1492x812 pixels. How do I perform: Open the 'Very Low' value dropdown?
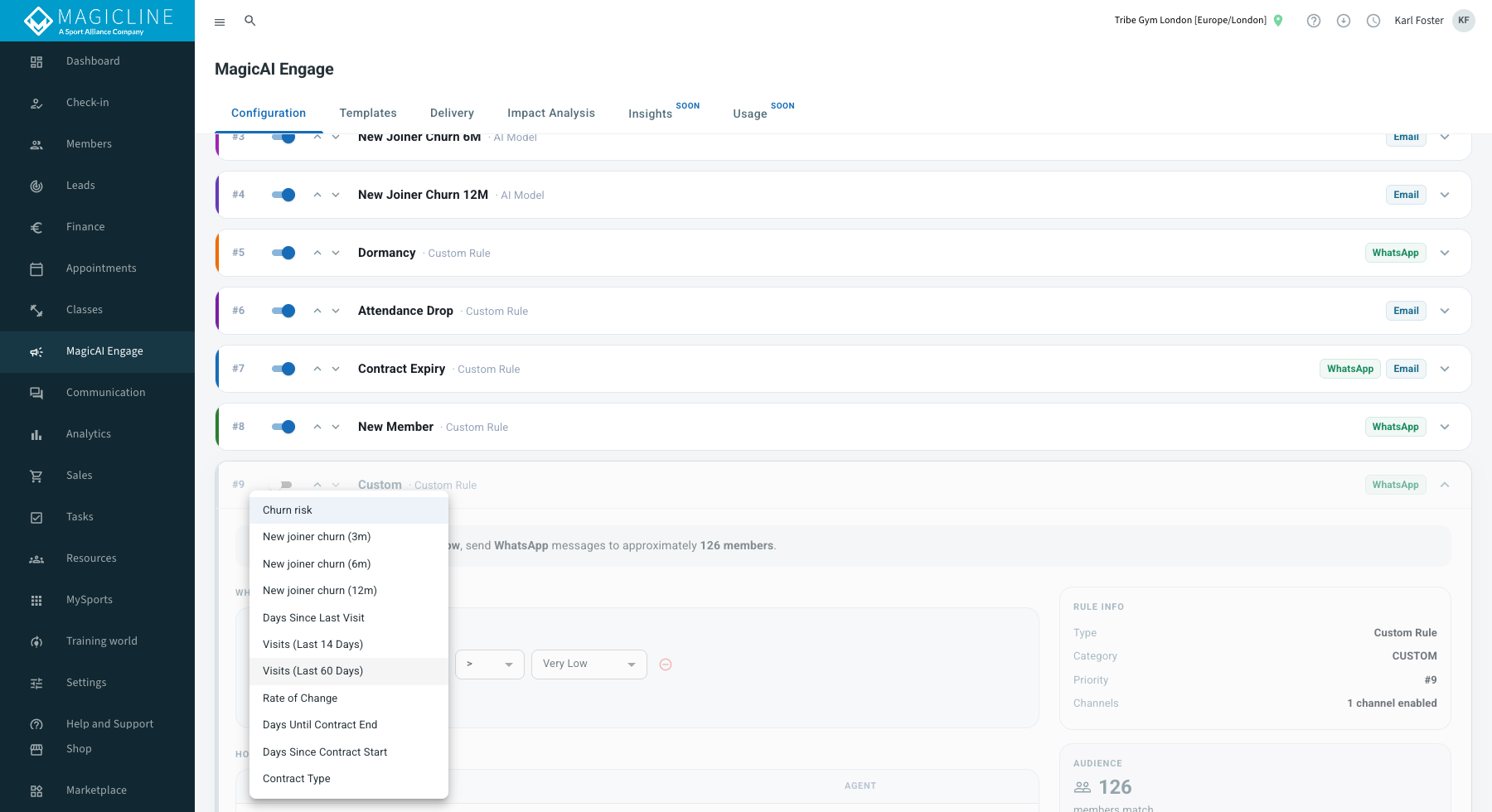pyautogui.click(x=589, y=665)
